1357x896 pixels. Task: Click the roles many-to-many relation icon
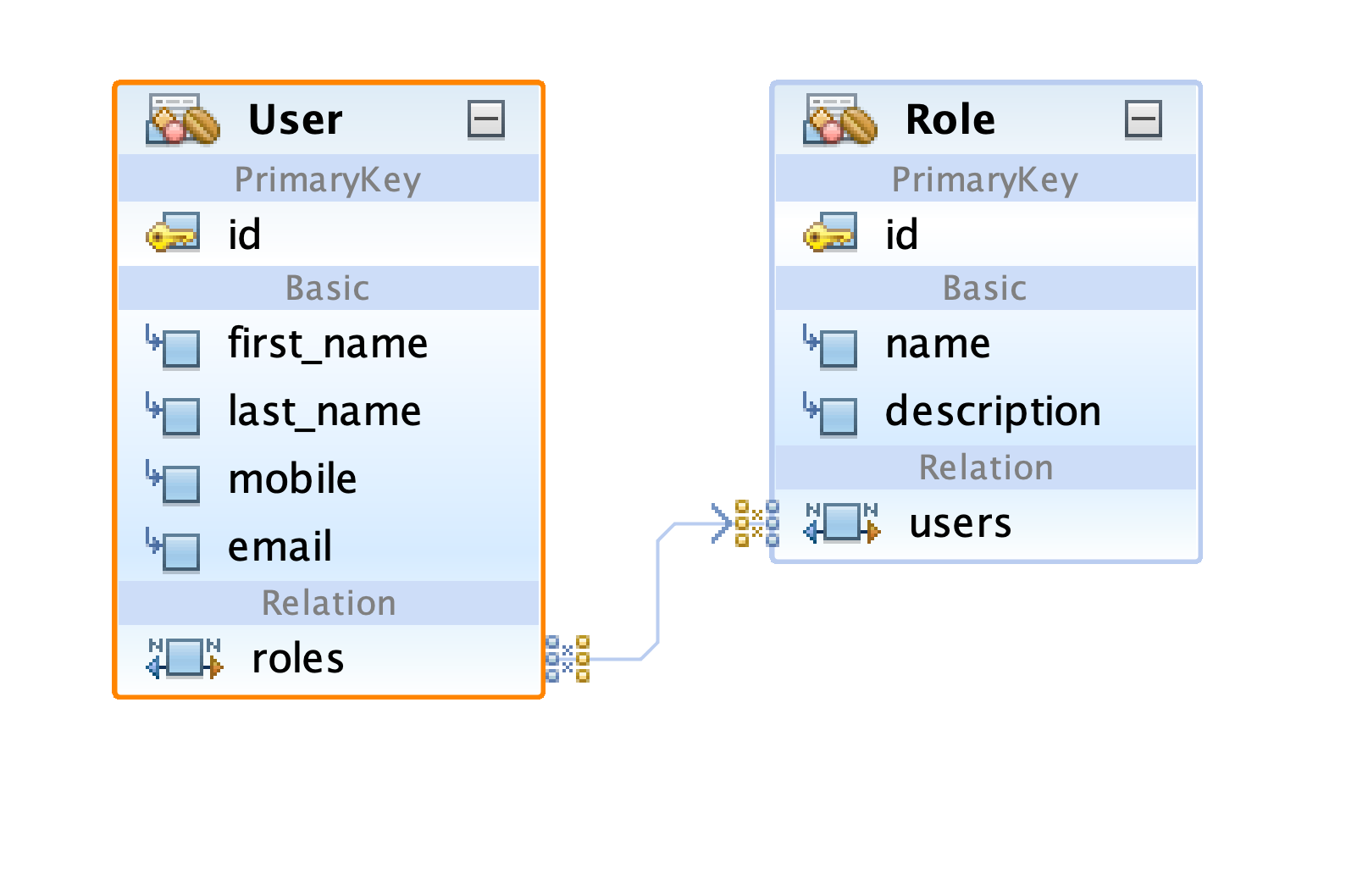(x=184, y=658)
